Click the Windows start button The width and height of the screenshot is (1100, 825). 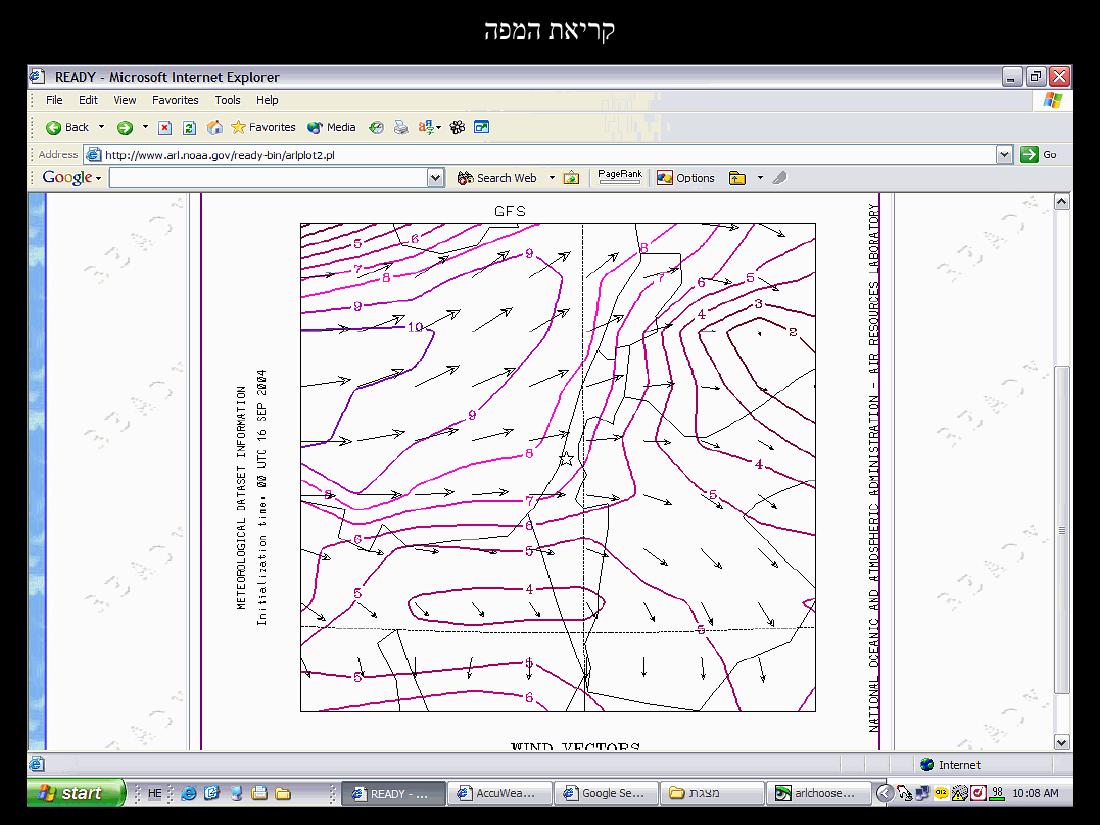point(76,793)
